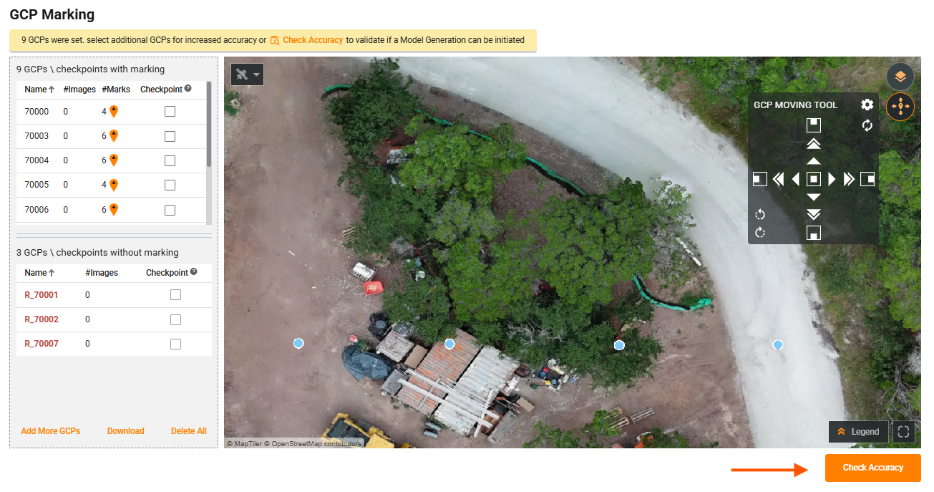Select the R_70002 GCP row
Screen dimensions: 934x492
click(42, 319)
